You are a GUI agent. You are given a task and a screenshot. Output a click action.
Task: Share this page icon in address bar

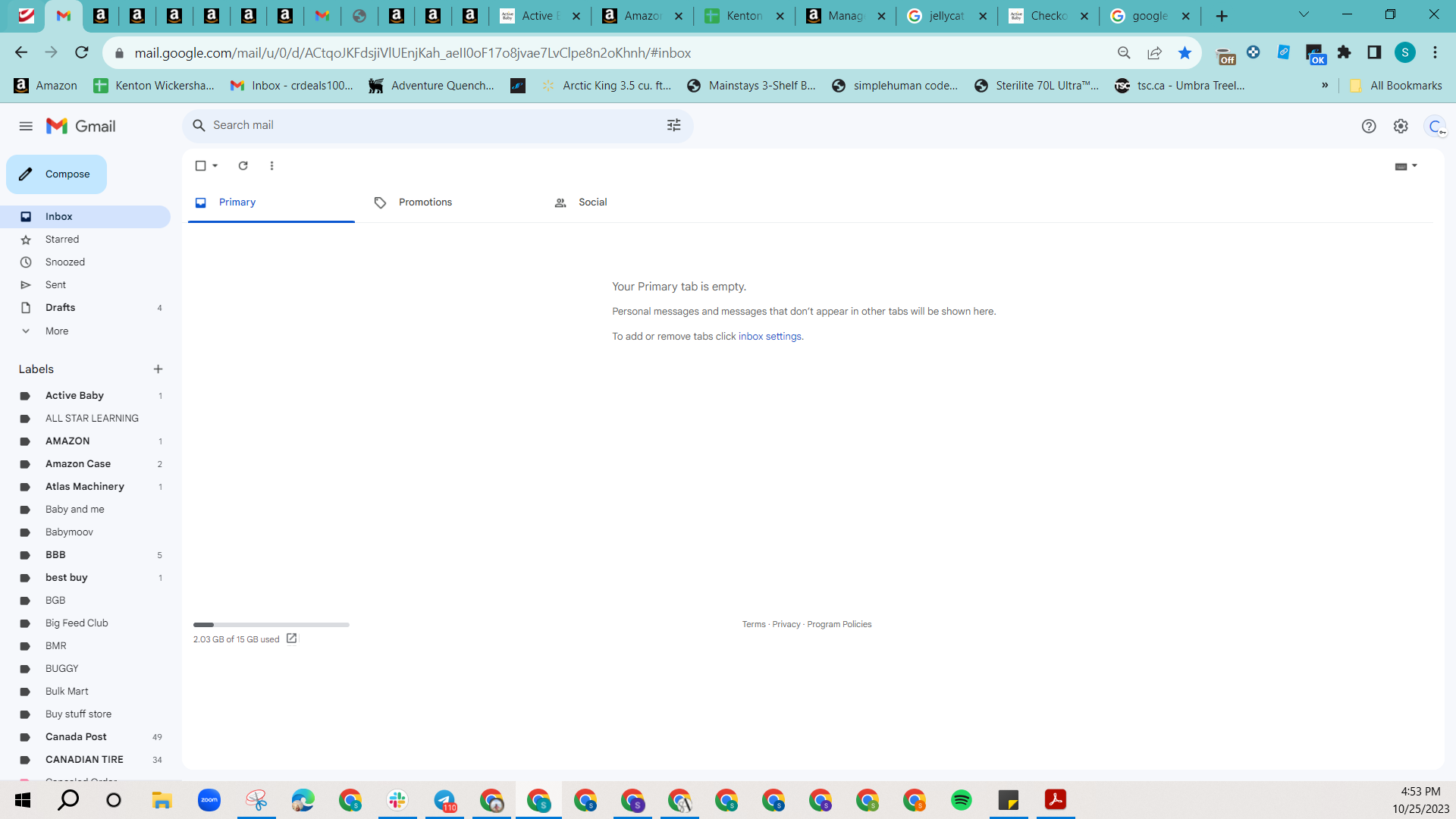(x=1154, y=52)
